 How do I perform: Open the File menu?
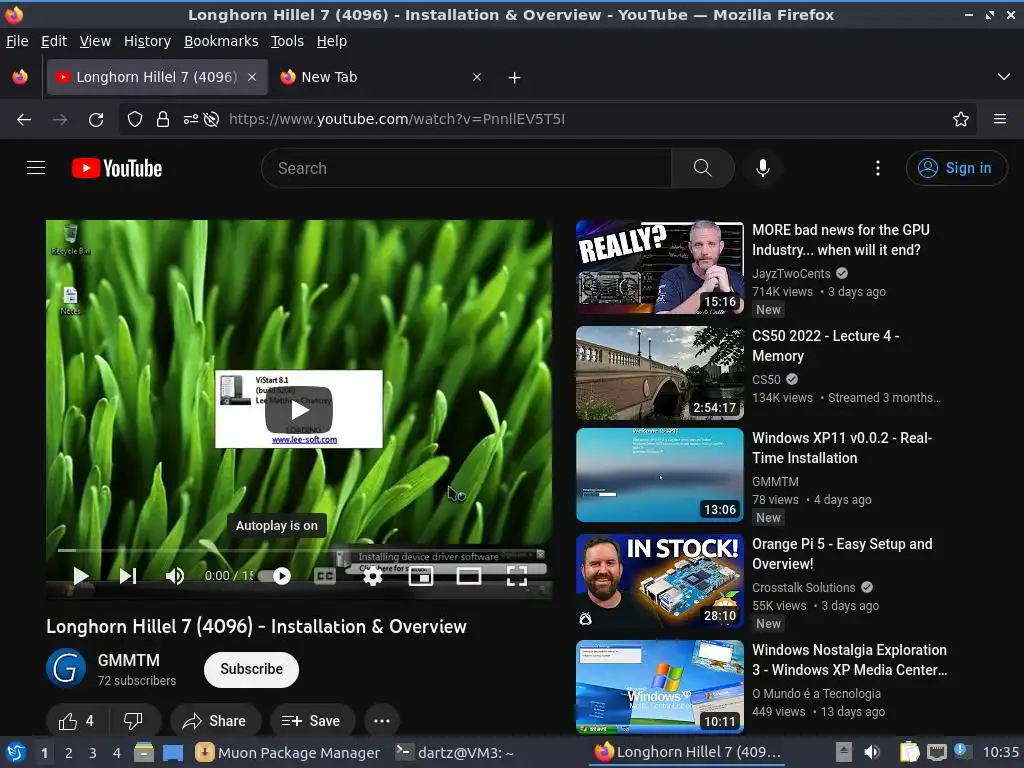17,41
